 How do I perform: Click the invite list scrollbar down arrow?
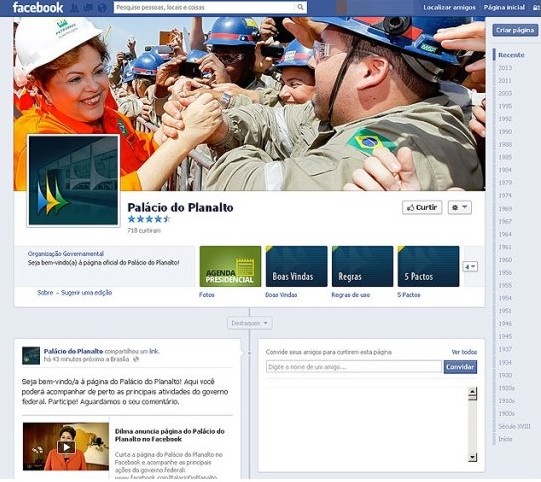[x=472, y=458]
